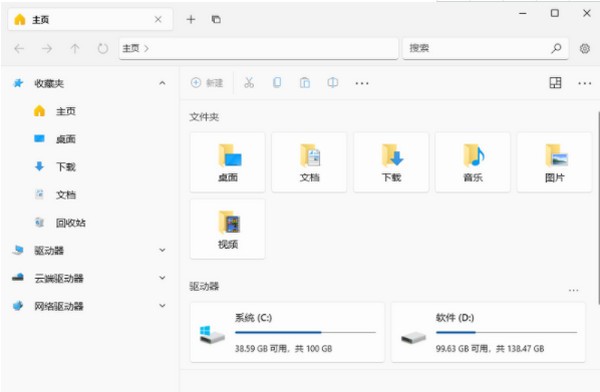
Task: Open 回收站 in the sidebar
Action: click(x=71, y=223)
